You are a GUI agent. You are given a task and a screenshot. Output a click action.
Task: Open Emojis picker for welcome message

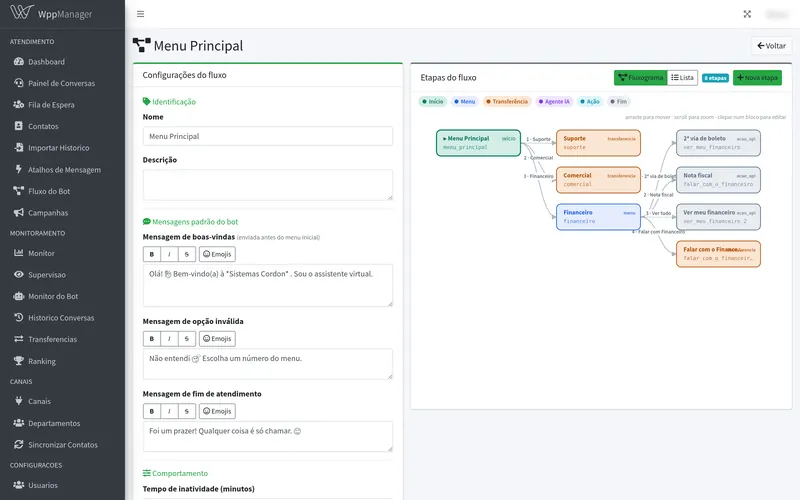coord(217,254)
